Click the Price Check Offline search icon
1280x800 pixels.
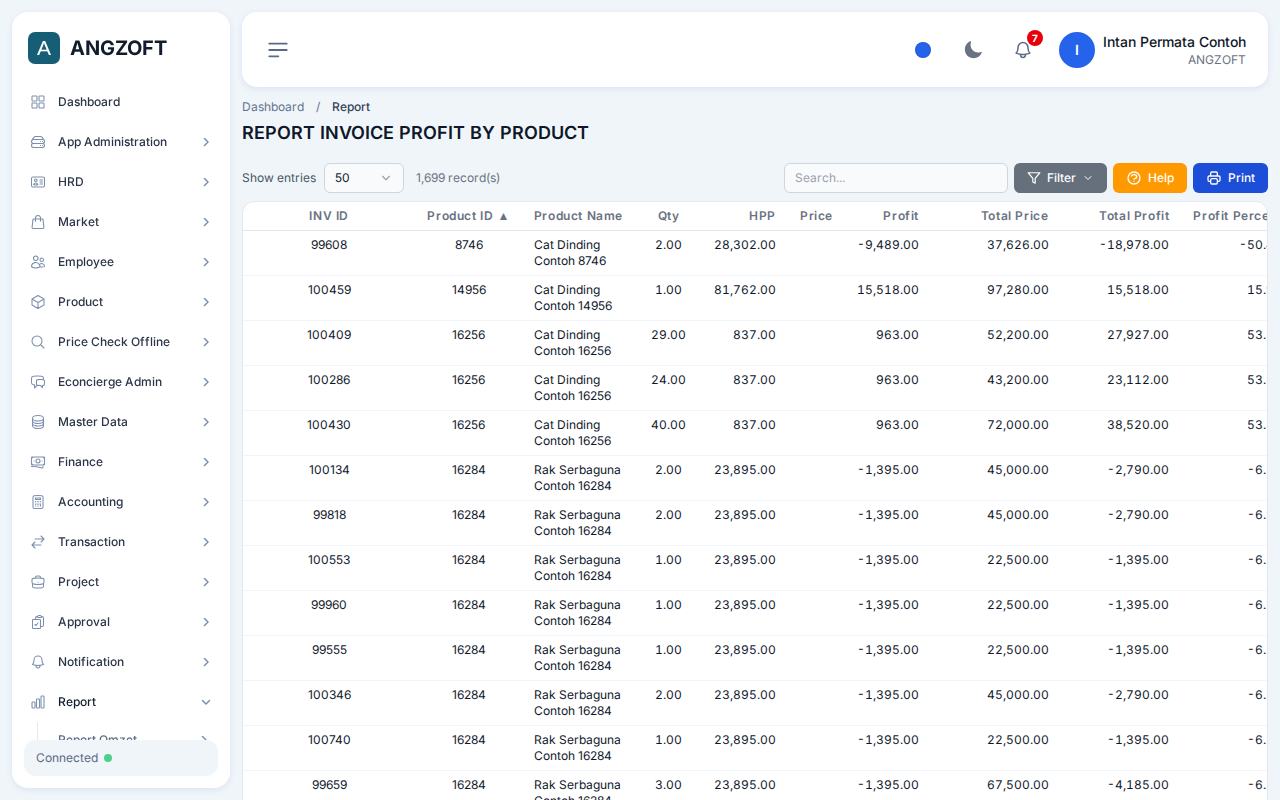click(x=38, y=342)
